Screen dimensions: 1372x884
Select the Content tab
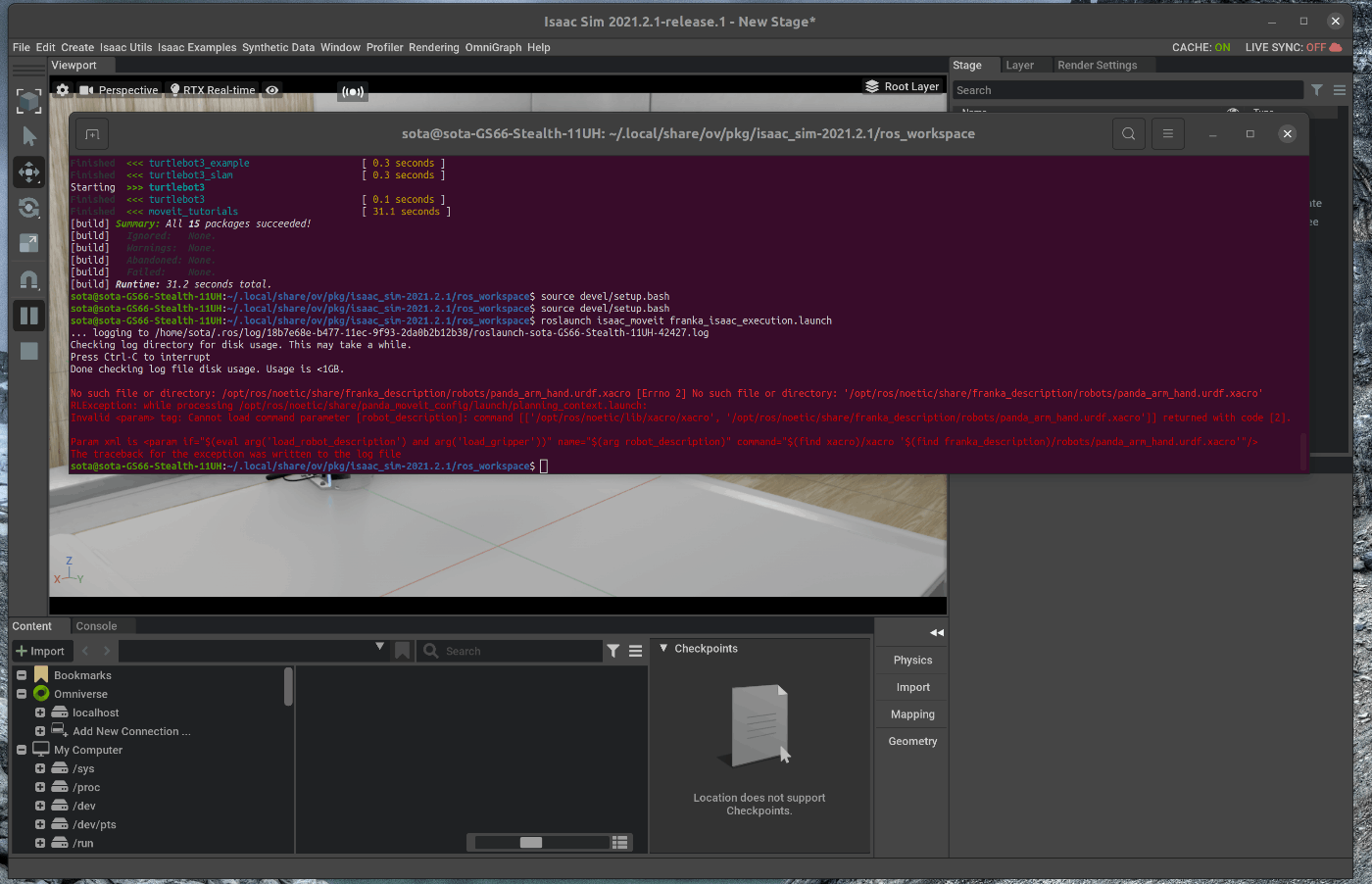(32, 626)
